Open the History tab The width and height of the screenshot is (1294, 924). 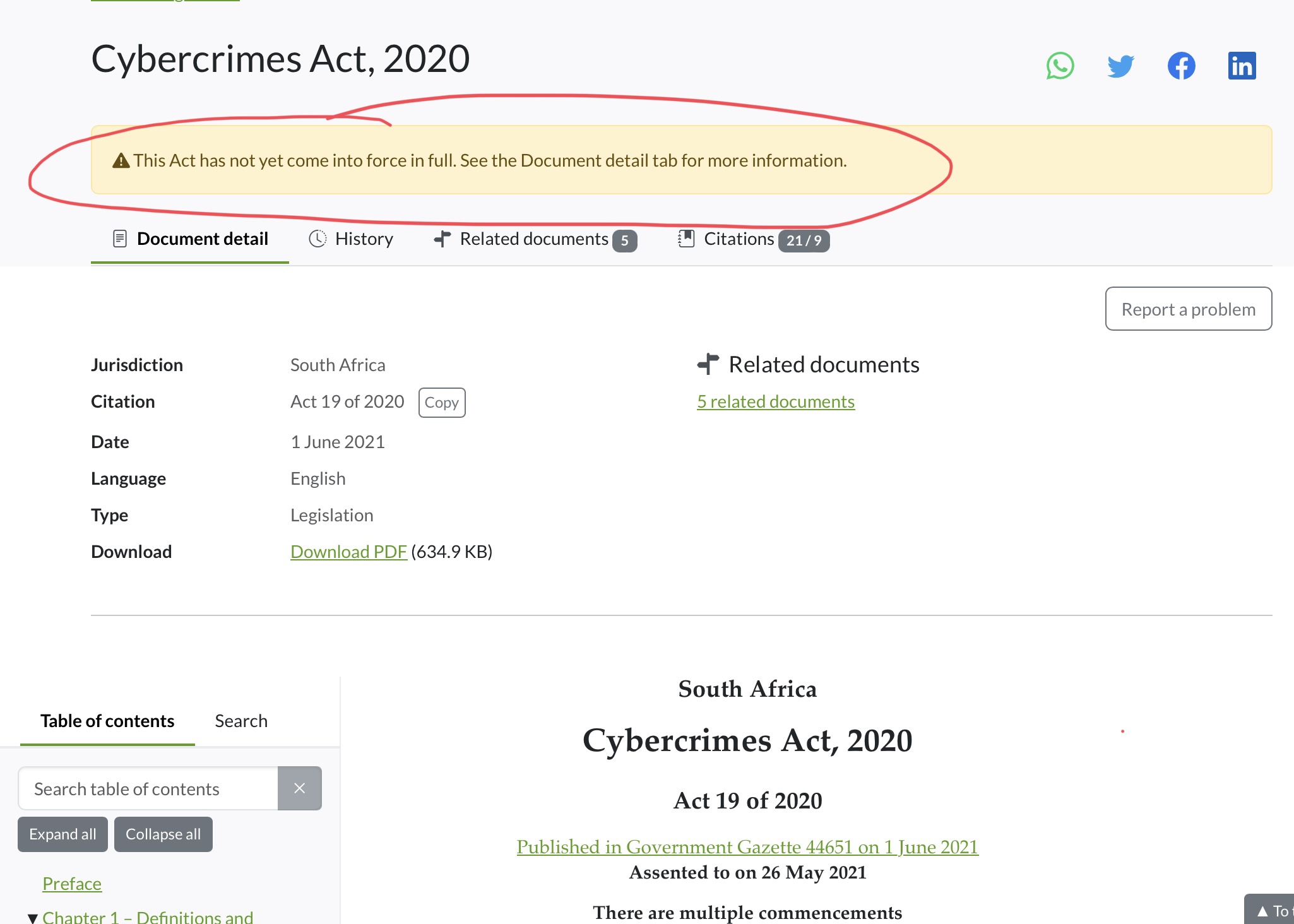351,239
